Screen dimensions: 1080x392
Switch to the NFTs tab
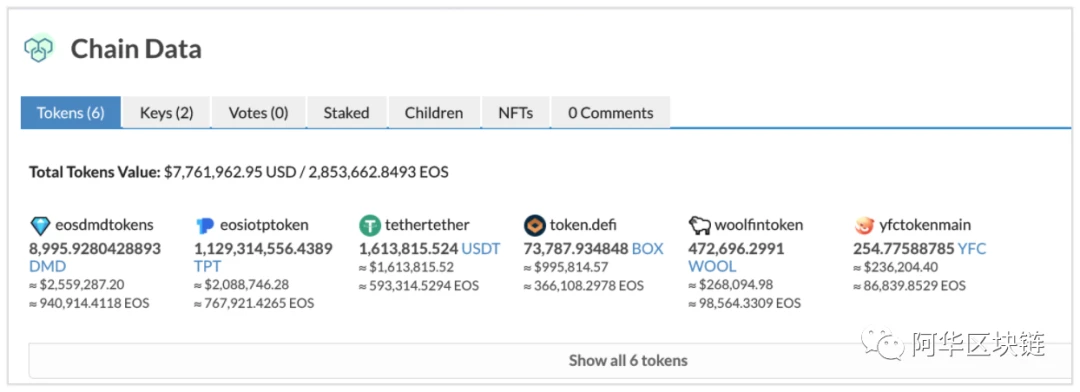pyautogui.click(x=516, y=112)
